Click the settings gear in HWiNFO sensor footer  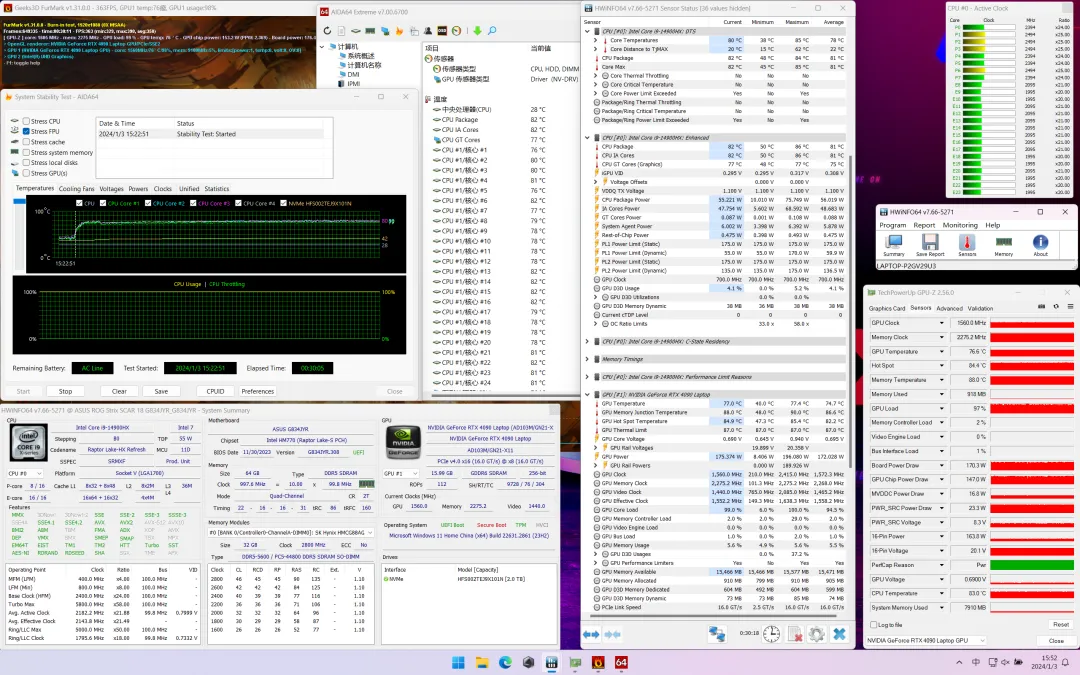click(x=816, y=634)
